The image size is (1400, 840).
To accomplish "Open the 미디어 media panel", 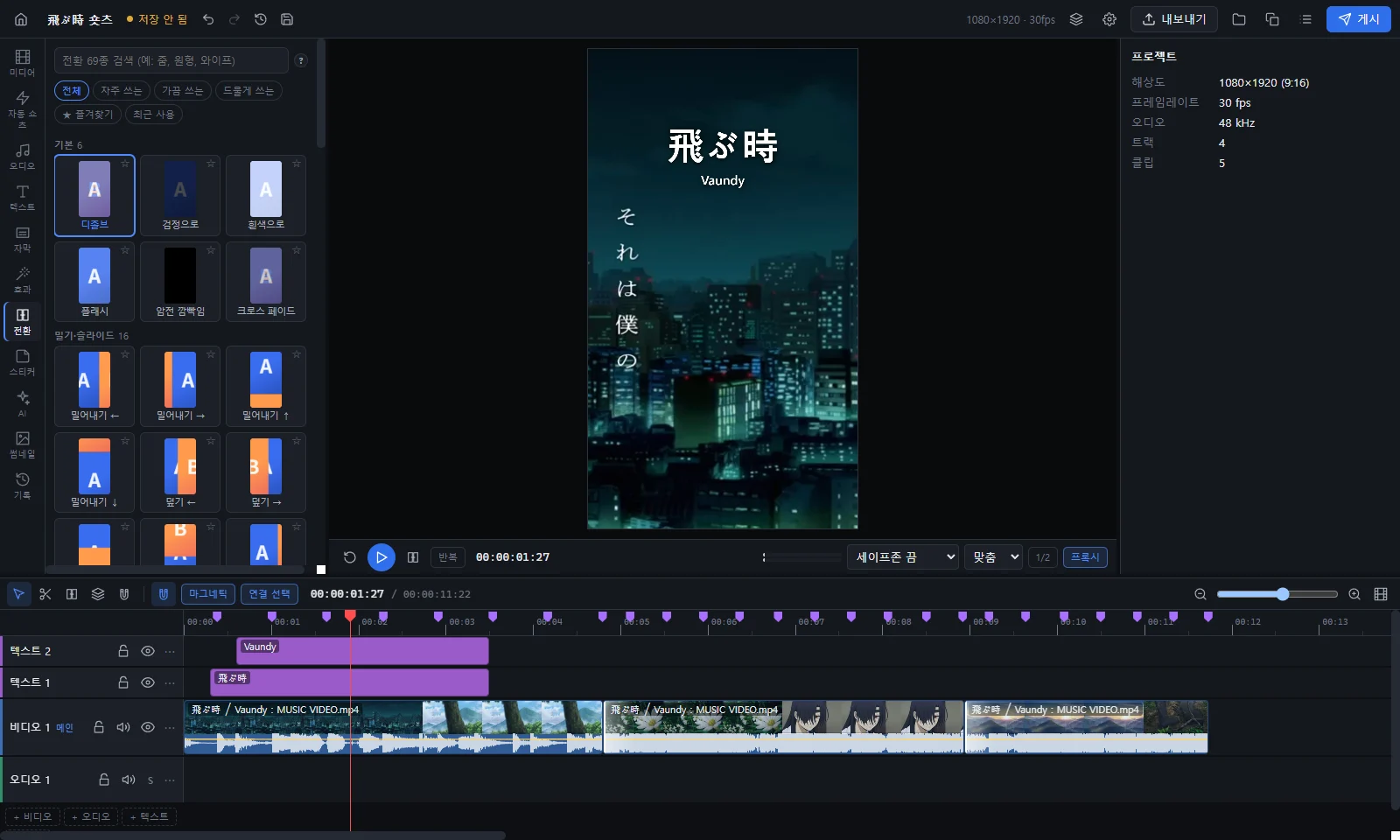I will (22, 63).
